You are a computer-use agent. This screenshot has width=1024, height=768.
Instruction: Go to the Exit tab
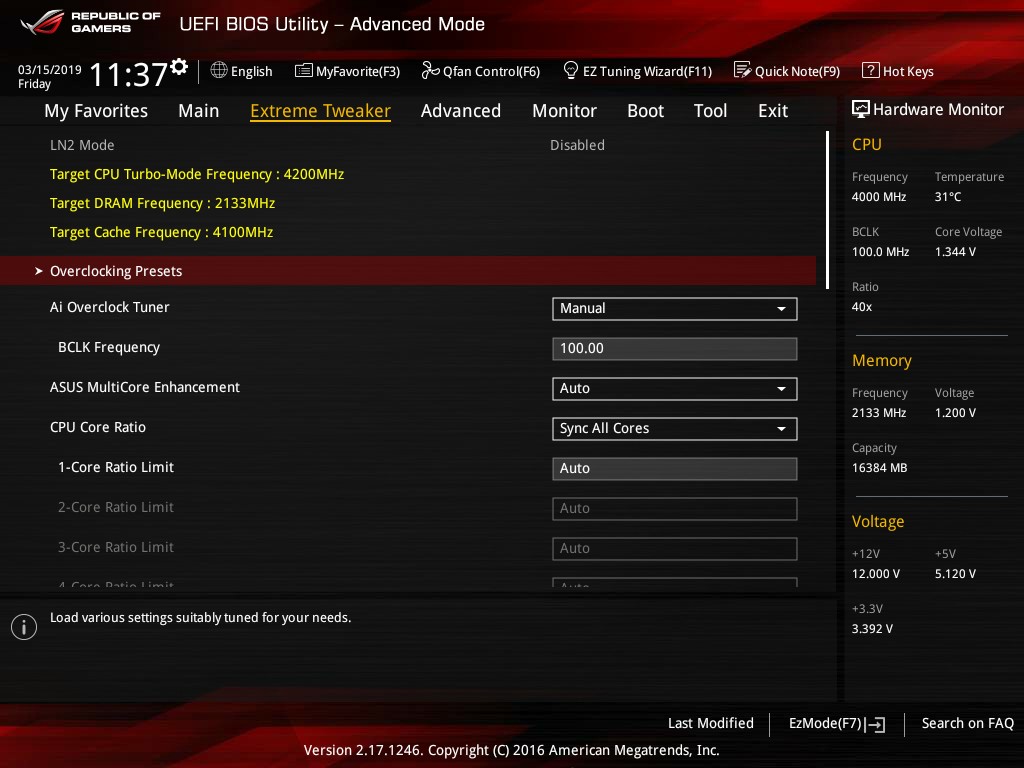[x=773, y=110]
